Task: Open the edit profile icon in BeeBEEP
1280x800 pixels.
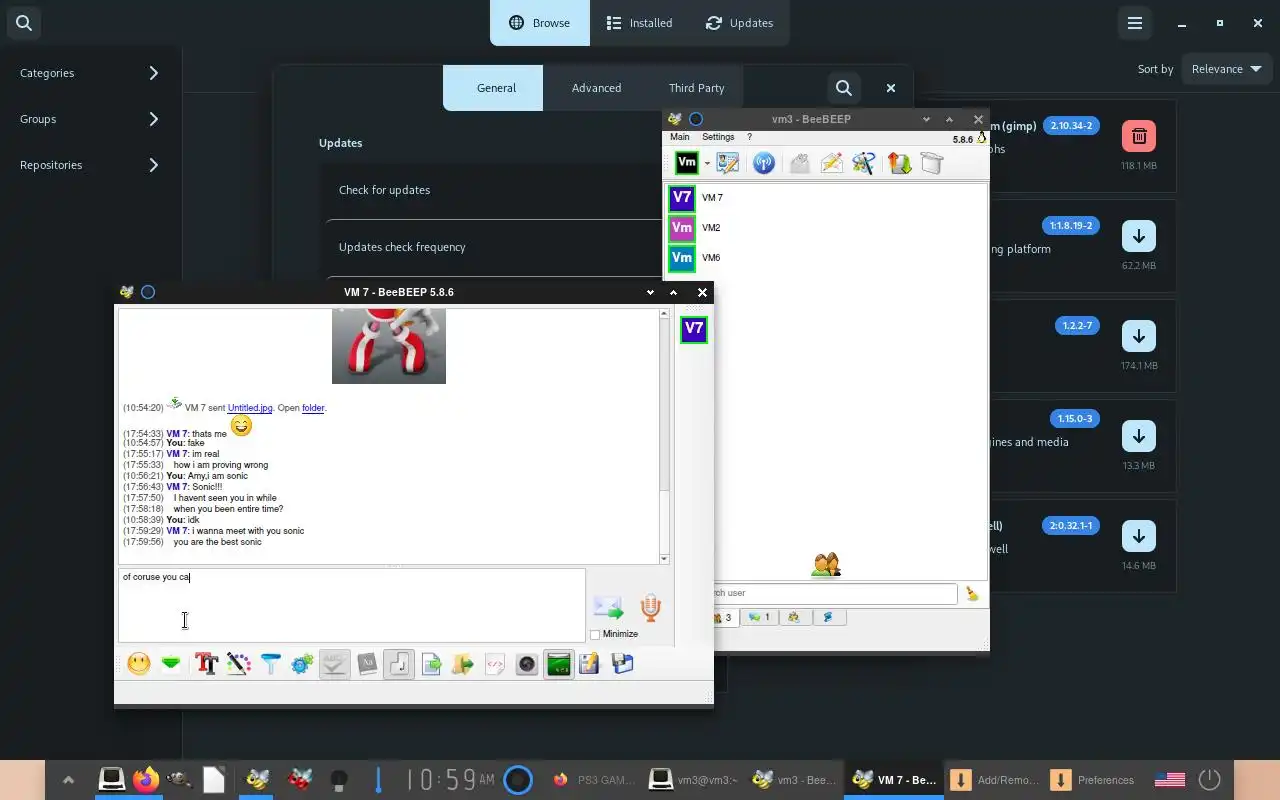Action: pyautogui.click(x=728, y=163)
